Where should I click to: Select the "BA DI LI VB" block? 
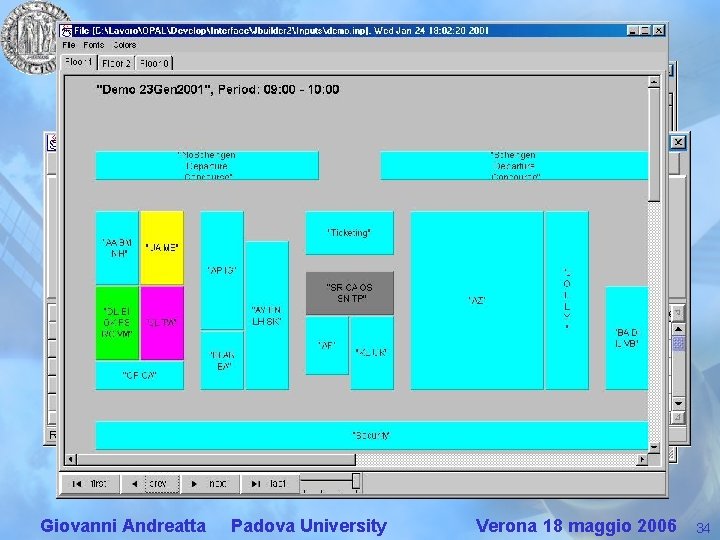(x=627, y=338)
